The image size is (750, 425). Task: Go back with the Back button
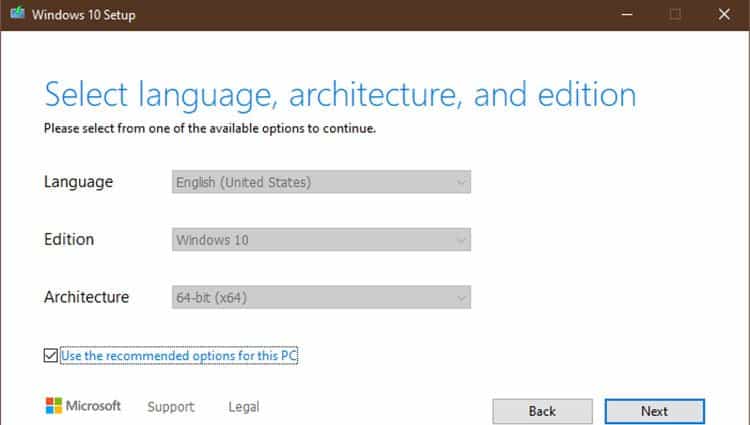point(542,411)
